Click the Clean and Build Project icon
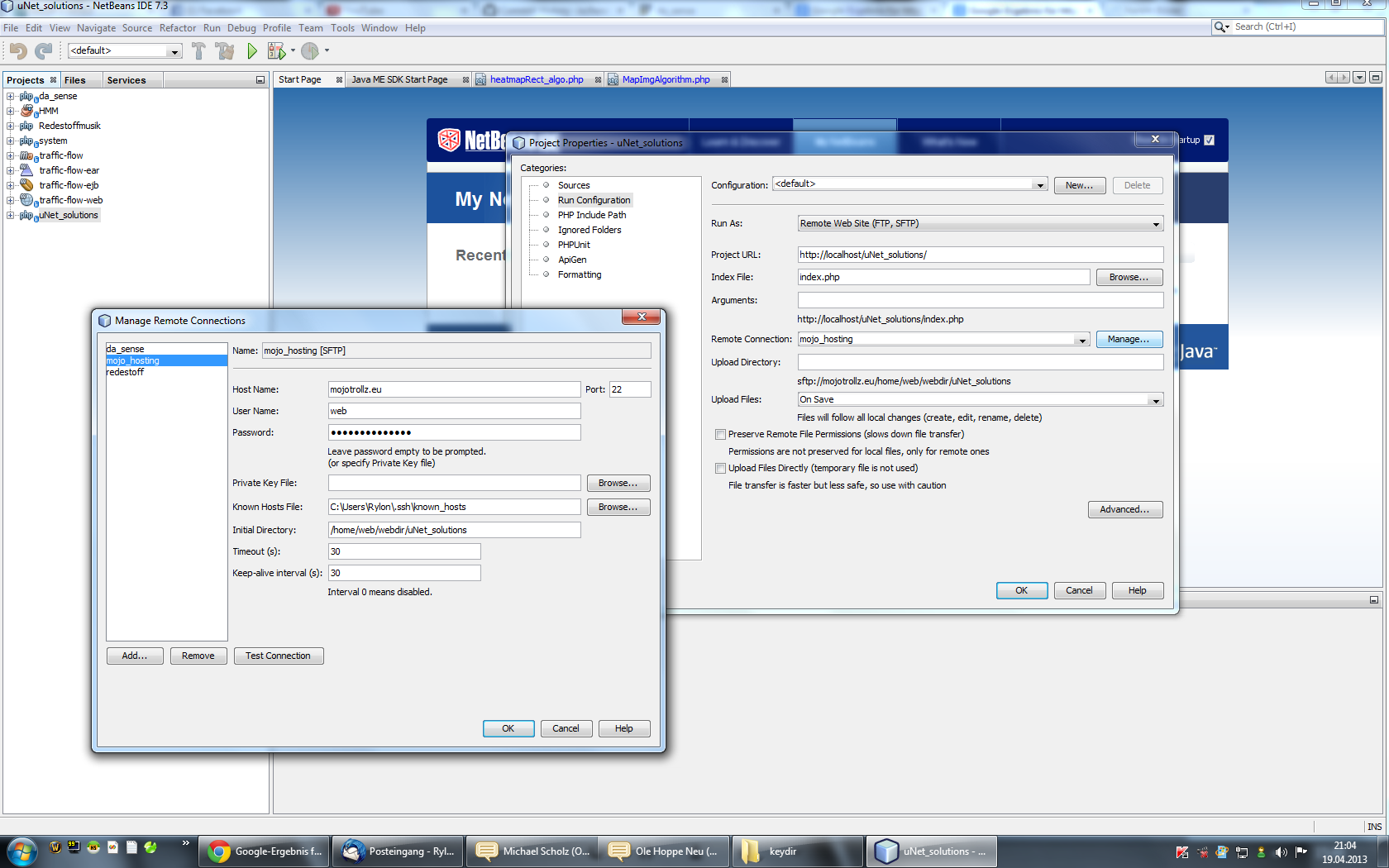 [225, 51]
